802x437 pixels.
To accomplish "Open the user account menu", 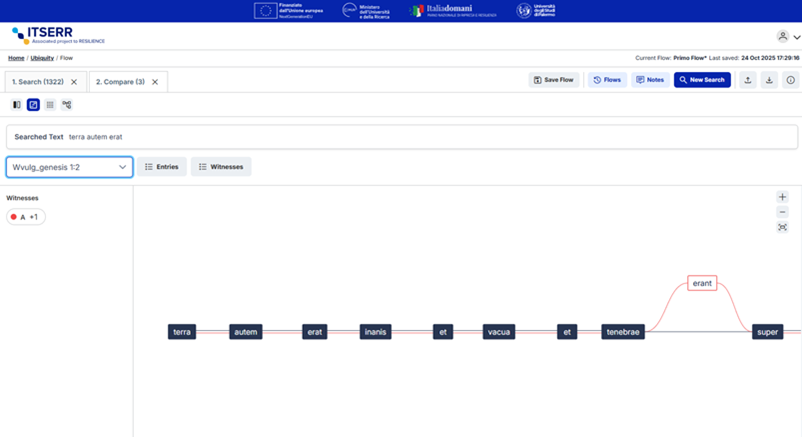I will pyautogui.click(x=788, y=37).
